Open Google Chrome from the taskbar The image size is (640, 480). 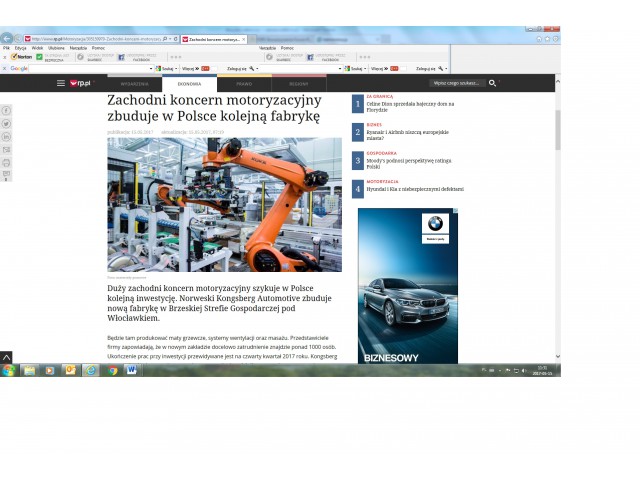[x=112, y=370]
